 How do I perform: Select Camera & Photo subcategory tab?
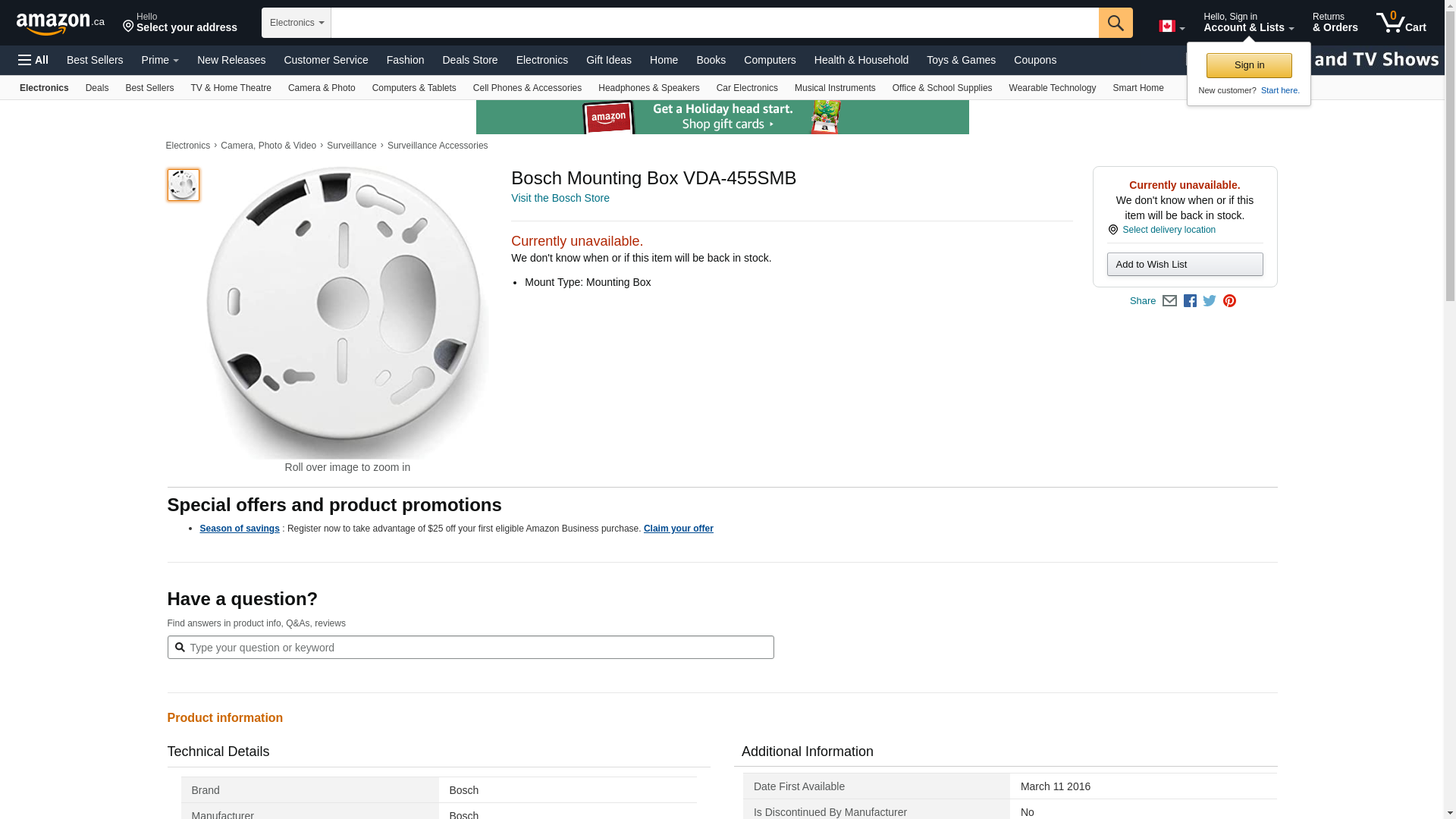[322, 88]
